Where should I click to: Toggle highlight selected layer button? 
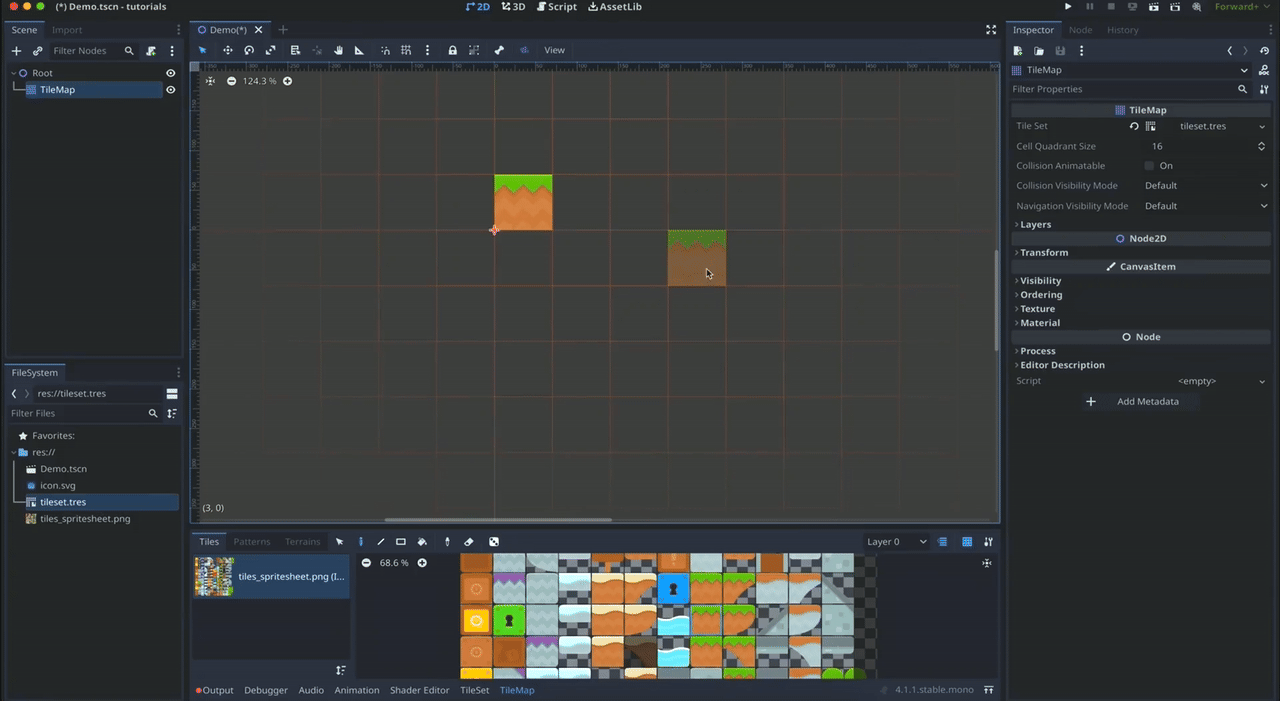[x=943, y=542]
